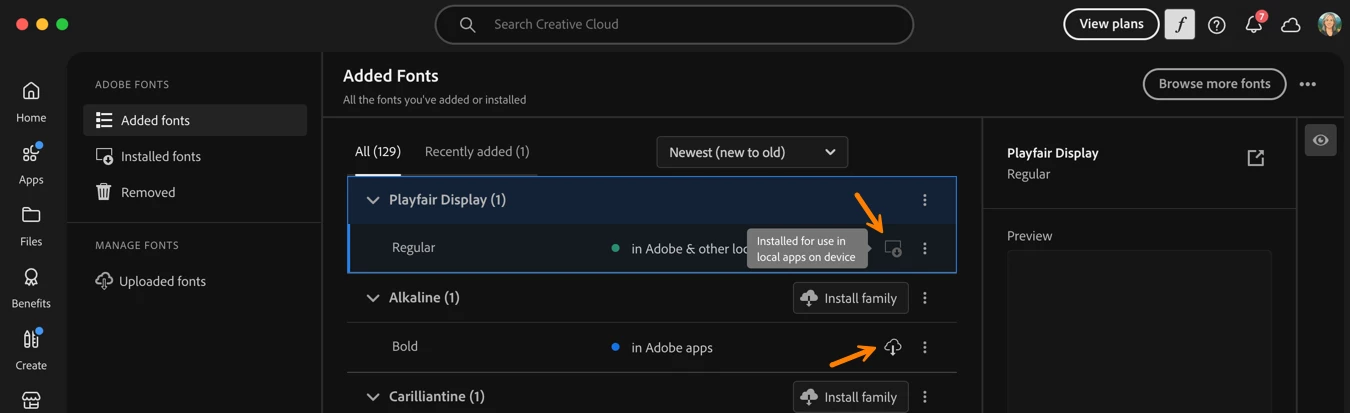Open the Apps section in sidebar
This screenshot has width=1350, height=413.
pos(31,165)
